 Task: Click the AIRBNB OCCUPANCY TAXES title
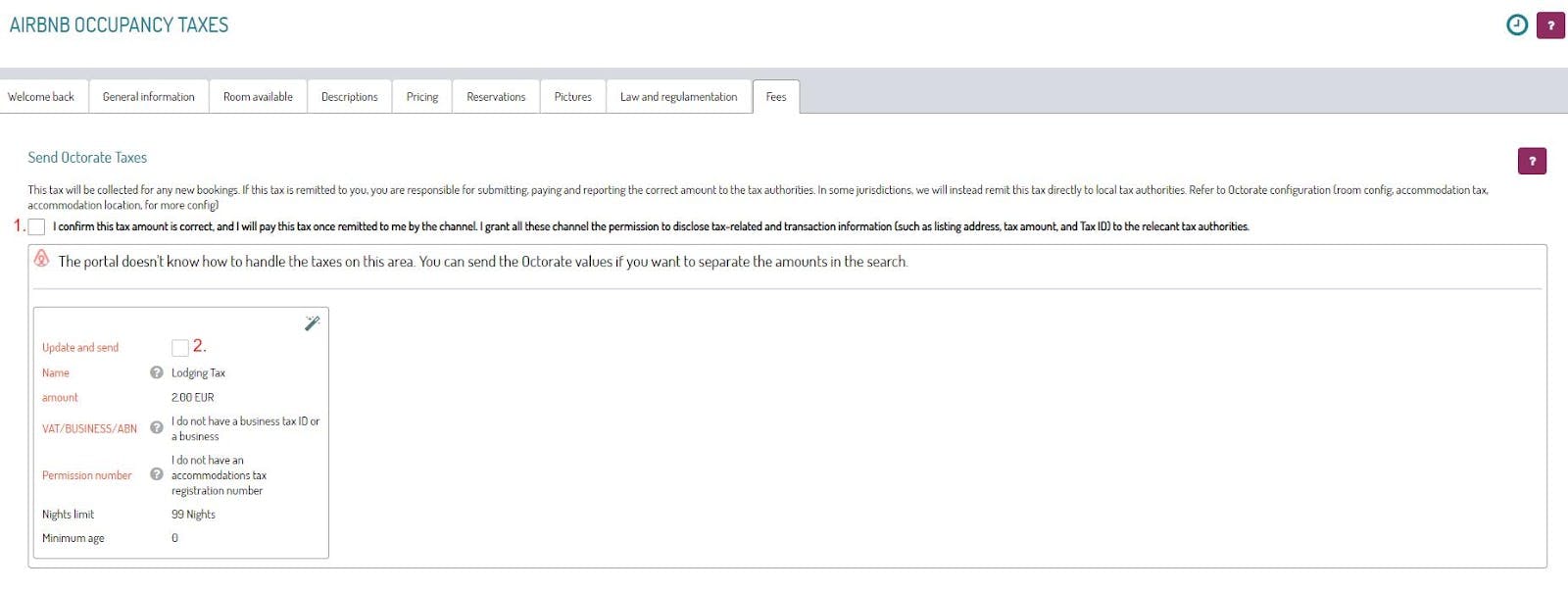(119, 25)
